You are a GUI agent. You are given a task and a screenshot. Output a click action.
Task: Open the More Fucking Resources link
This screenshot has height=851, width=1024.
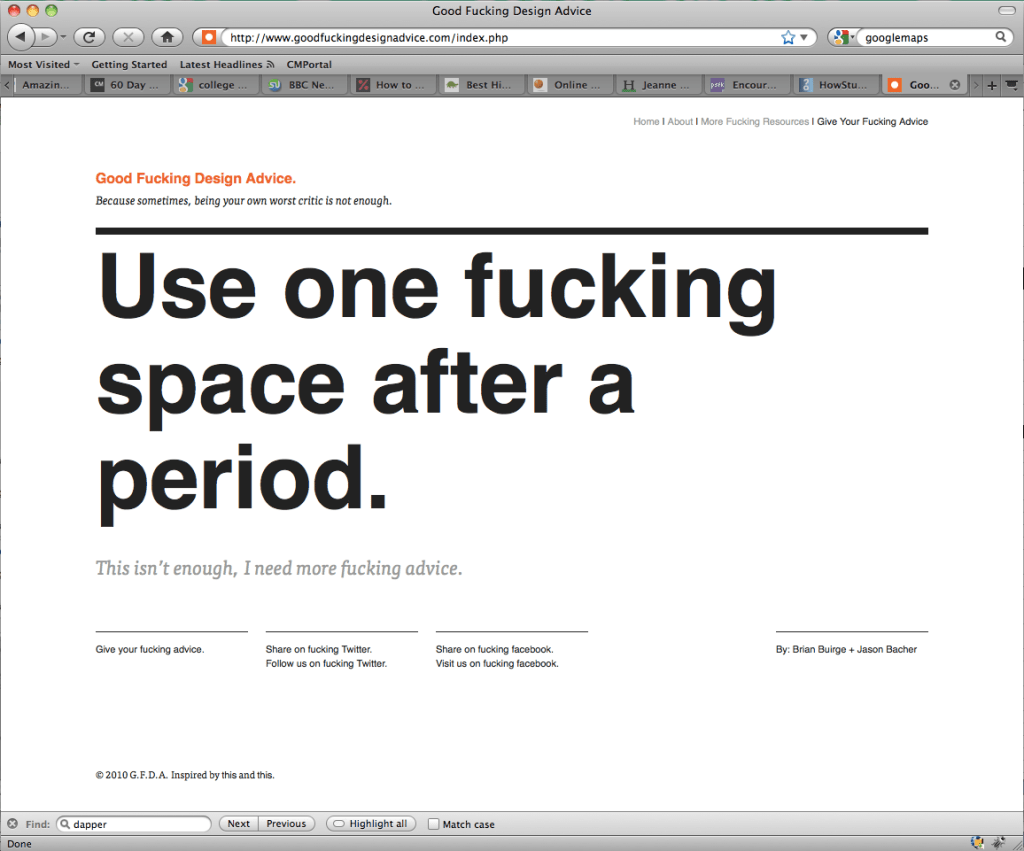tap(754, 122)
